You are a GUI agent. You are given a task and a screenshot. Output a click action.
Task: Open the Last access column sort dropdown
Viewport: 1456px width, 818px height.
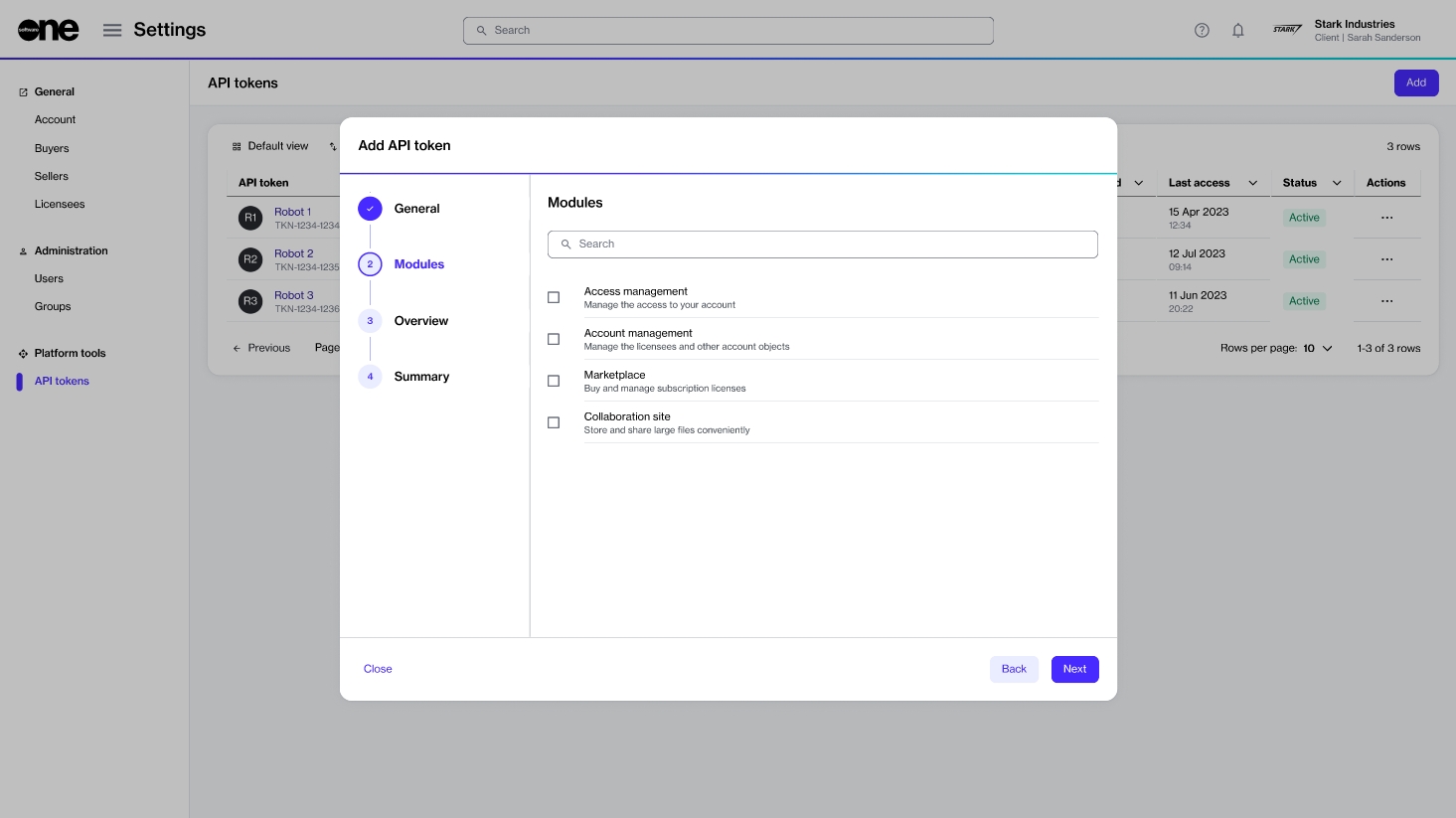coord(1252,183)
